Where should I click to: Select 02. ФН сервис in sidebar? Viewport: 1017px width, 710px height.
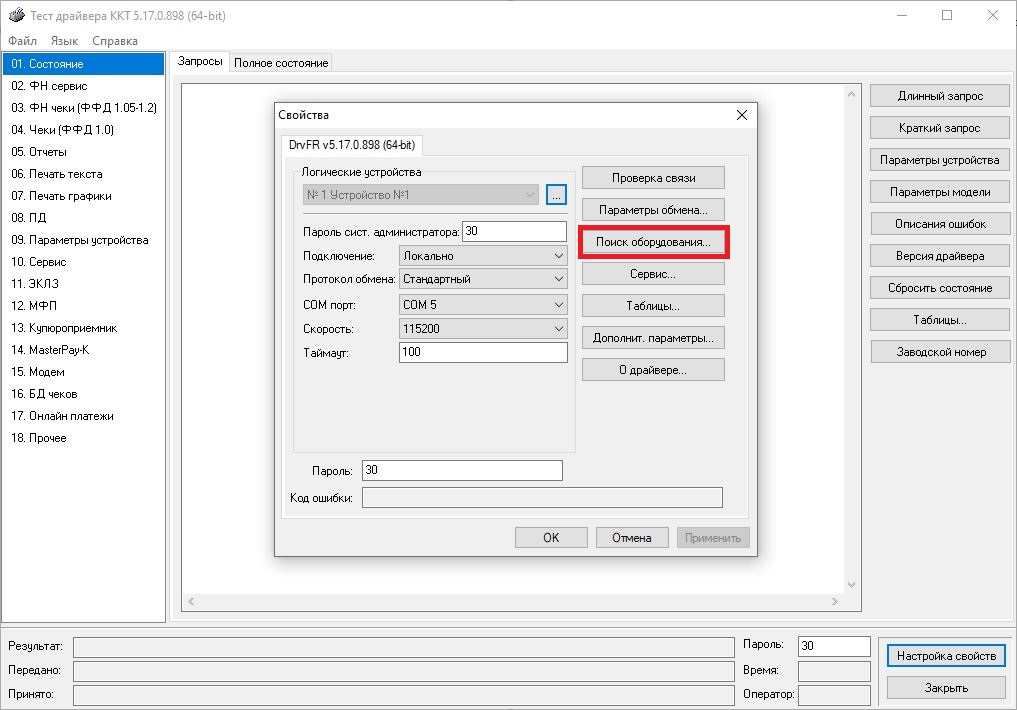49,86
